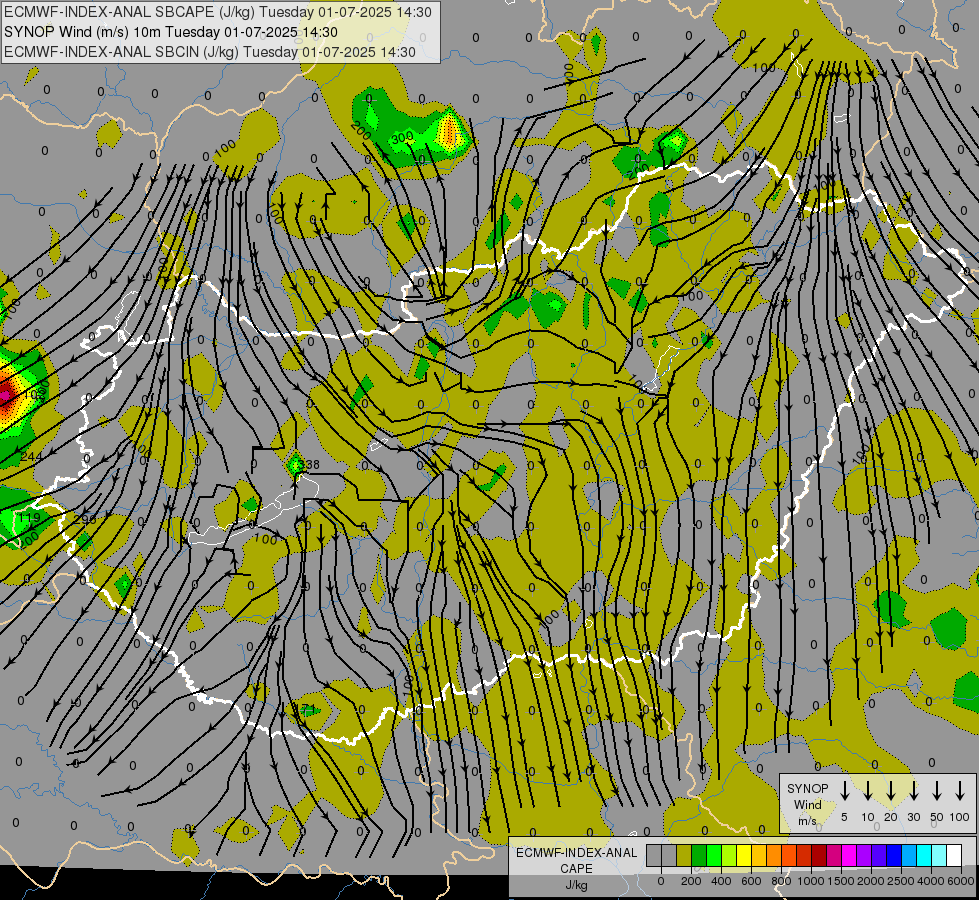Click the '295' CAPE value on map
This screenshot has width=979, height=900.
(x=85, y=518)
